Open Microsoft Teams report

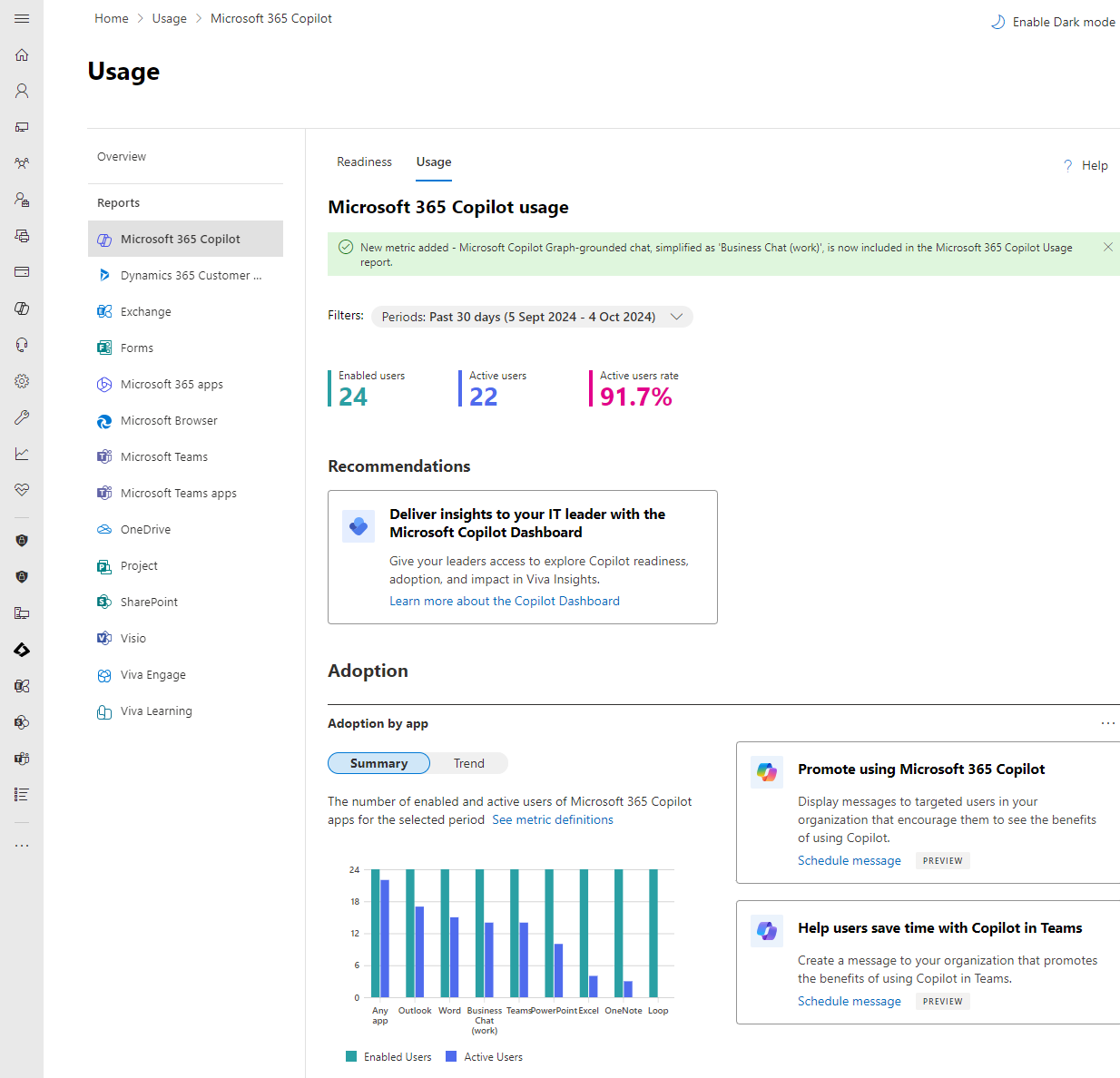pyautogui.click(x=185, y=456)
